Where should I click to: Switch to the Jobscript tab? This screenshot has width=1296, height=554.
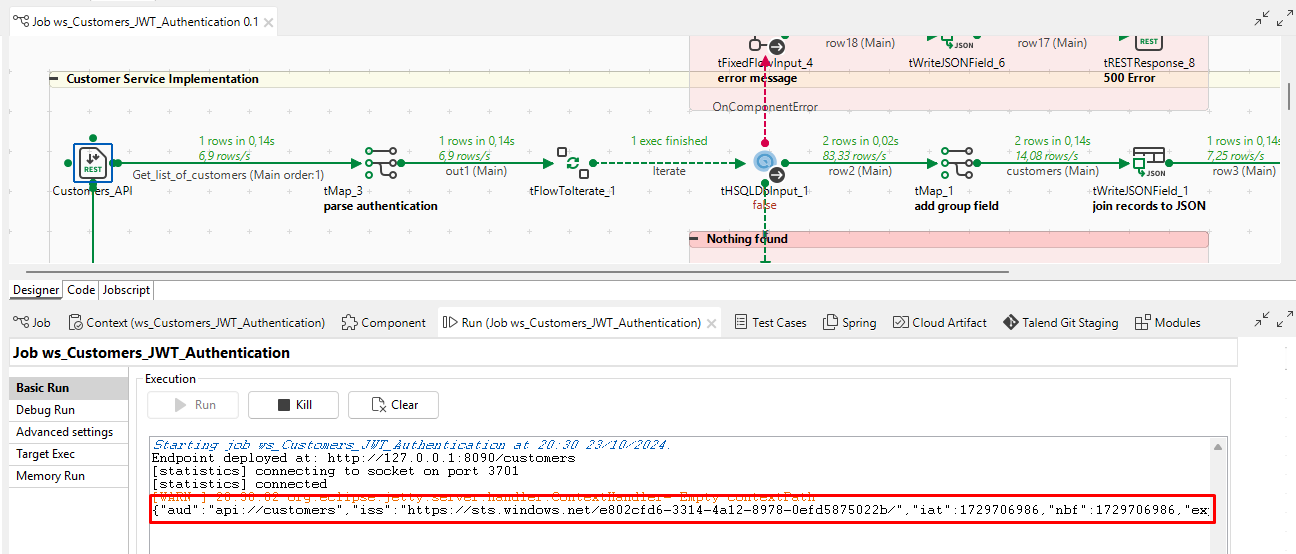(127, 290)
